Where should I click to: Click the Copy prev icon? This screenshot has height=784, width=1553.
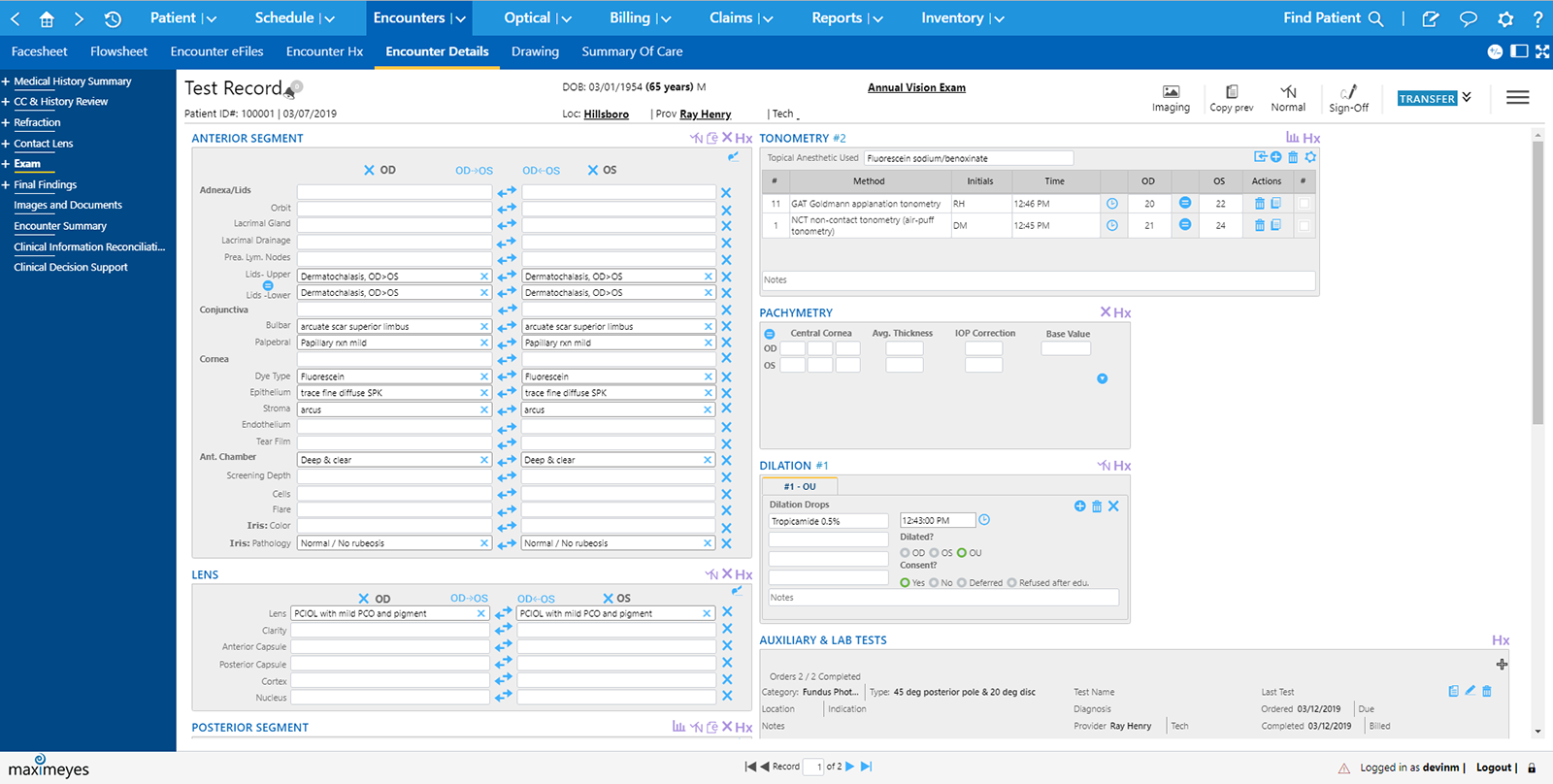[1232, 92]
